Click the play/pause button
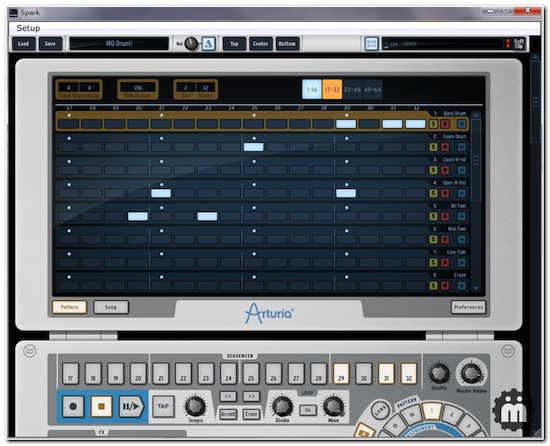 pos(131,406)
